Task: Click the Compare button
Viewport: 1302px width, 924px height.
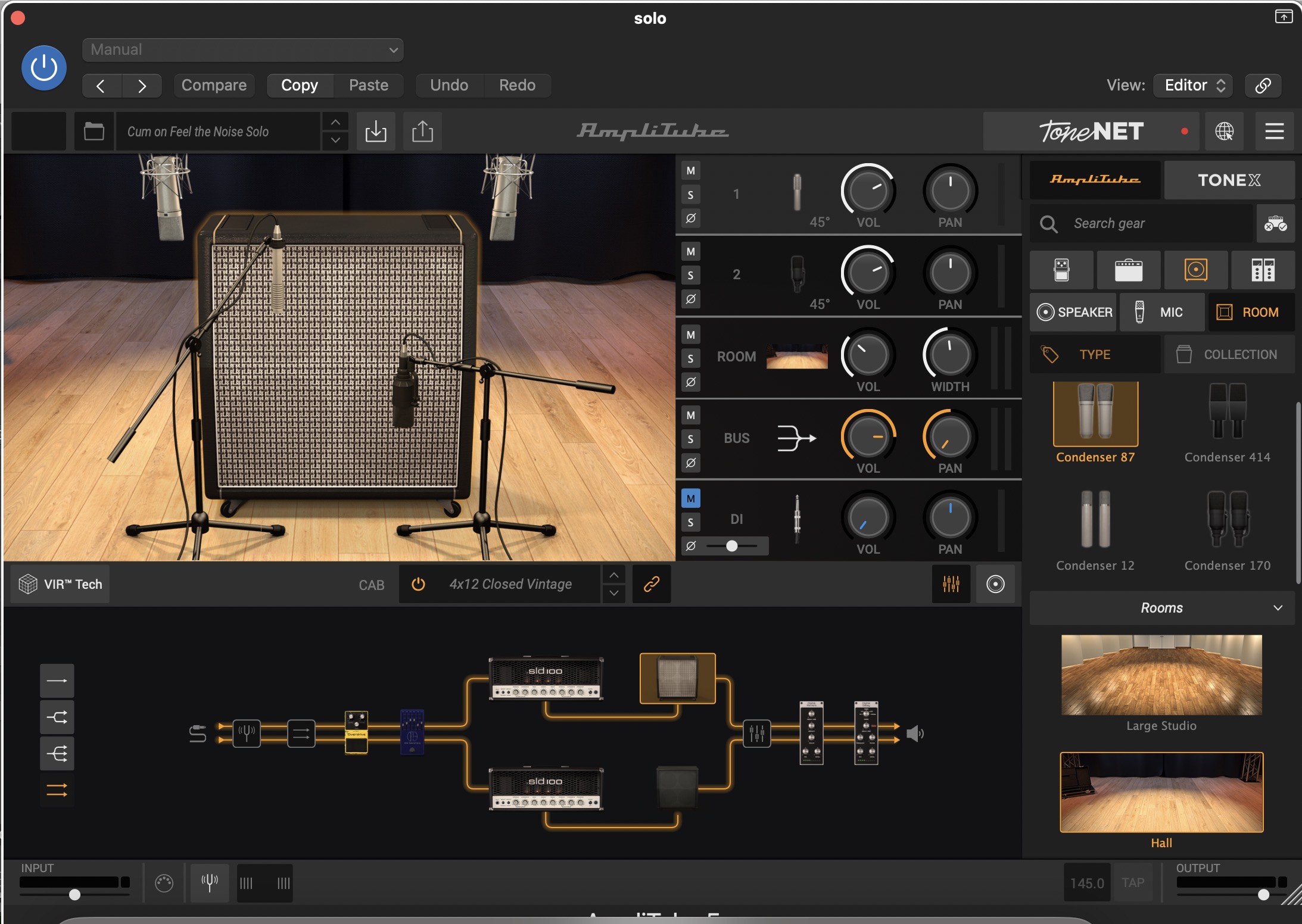Action: coord(214,85)
